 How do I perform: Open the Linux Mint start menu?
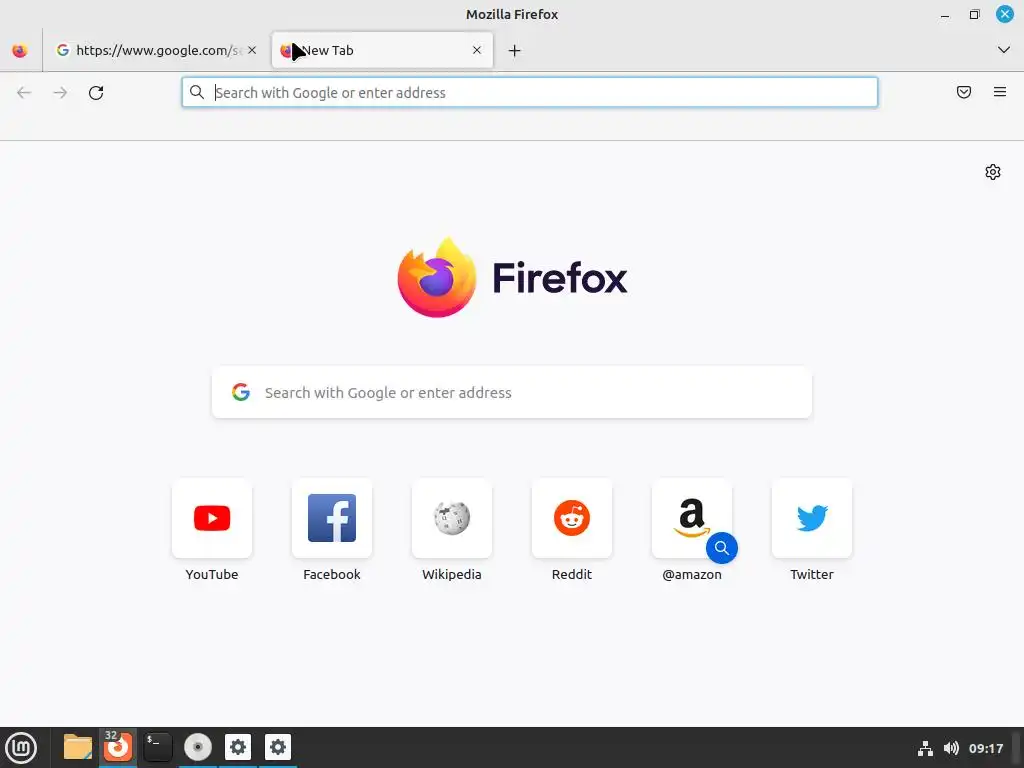click(21, 748)
